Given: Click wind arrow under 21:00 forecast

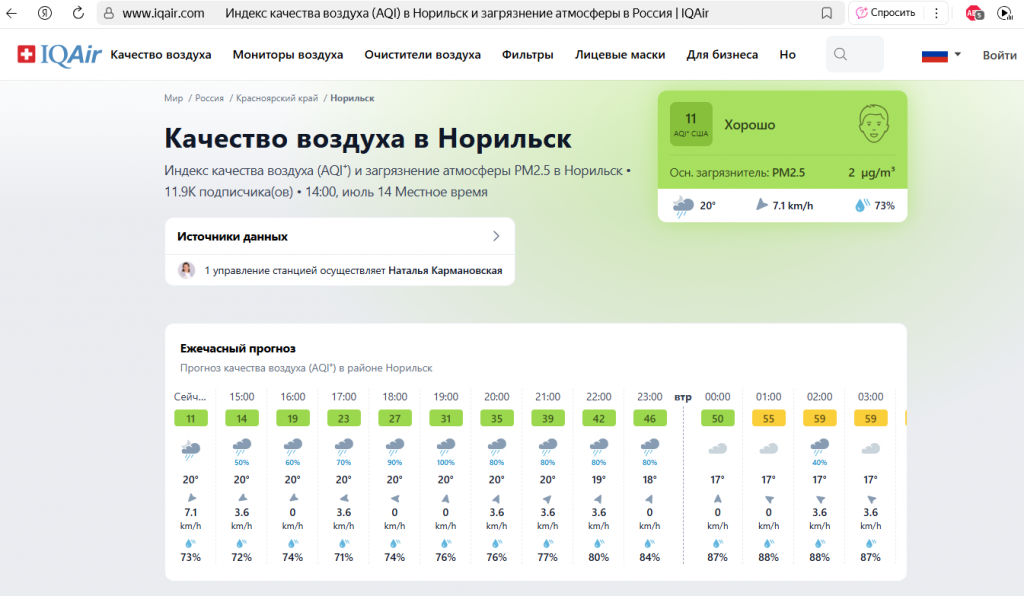Looking at the screenshot, I should click(548, 498).
